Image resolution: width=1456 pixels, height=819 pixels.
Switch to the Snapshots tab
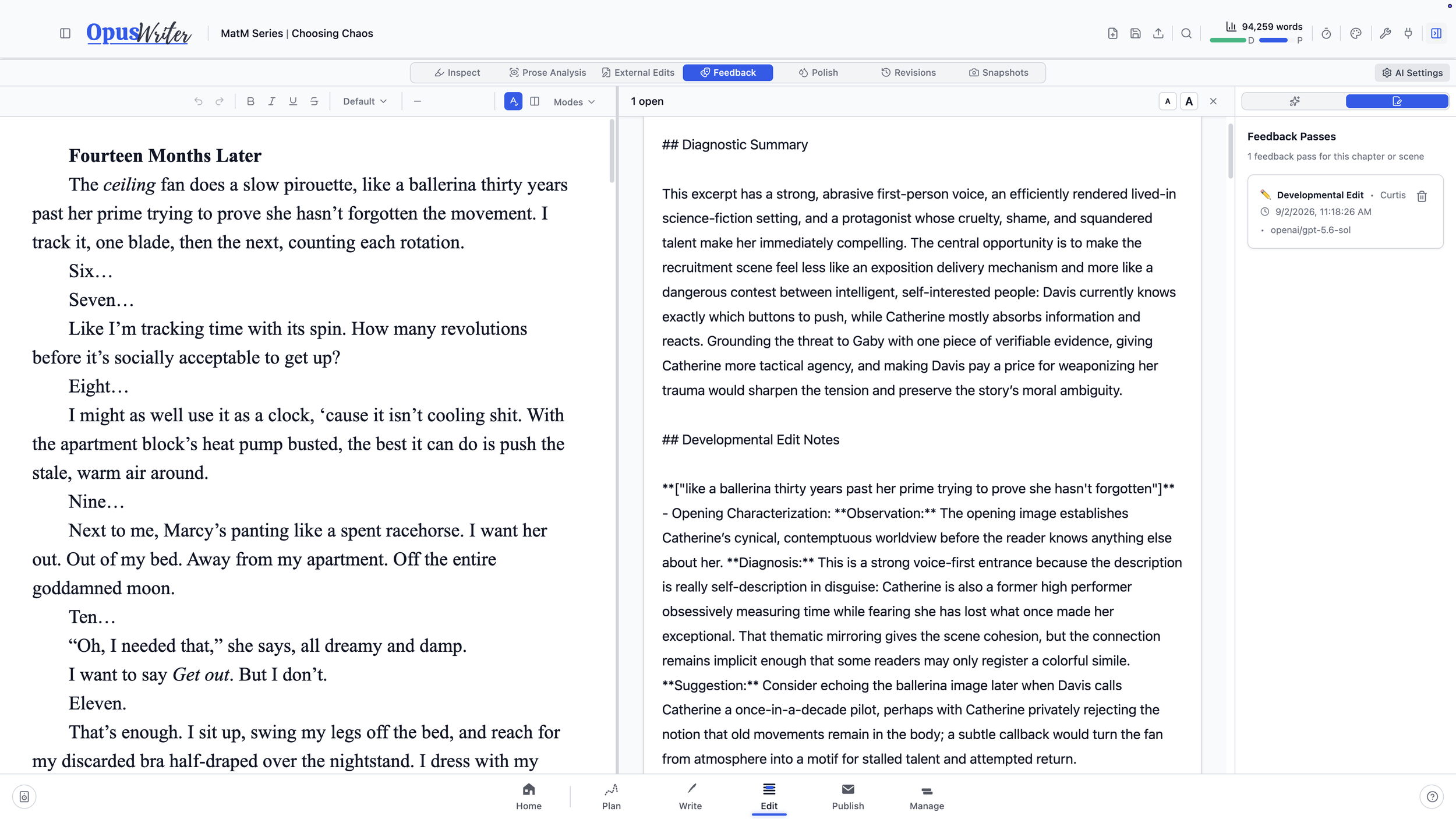pyautogui.click(x=999, y=73)
